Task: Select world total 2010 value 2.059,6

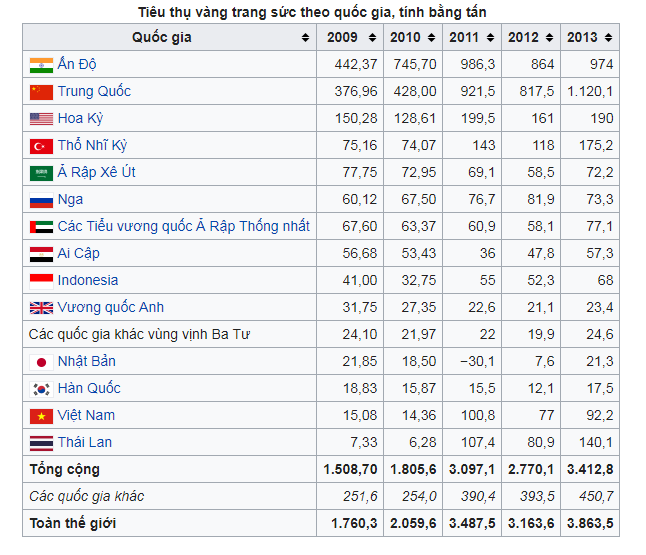Action: coord(413,523)
